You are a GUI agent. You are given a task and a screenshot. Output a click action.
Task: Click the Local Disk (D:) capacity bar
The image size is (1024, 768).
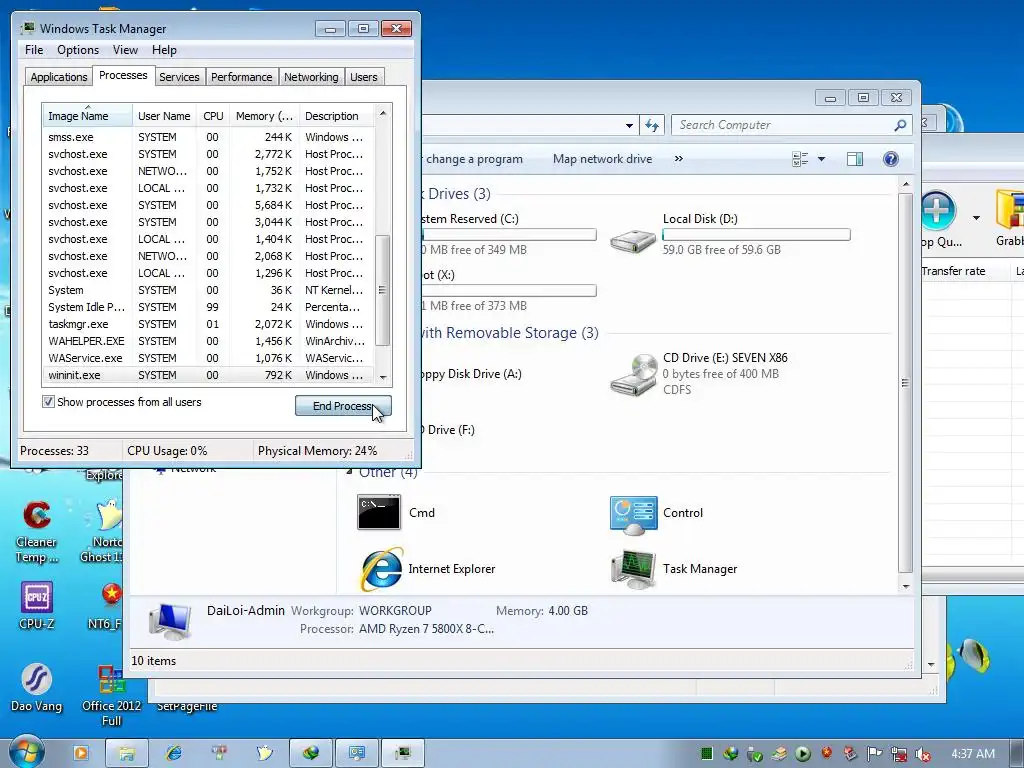click(756, 234)
